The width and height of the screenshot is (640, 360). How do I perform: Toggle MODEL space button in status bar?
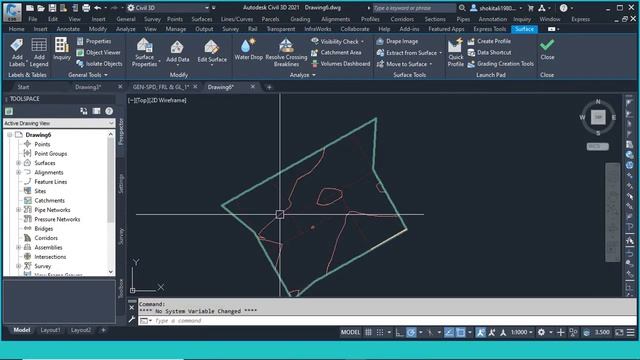click(350, 332)
